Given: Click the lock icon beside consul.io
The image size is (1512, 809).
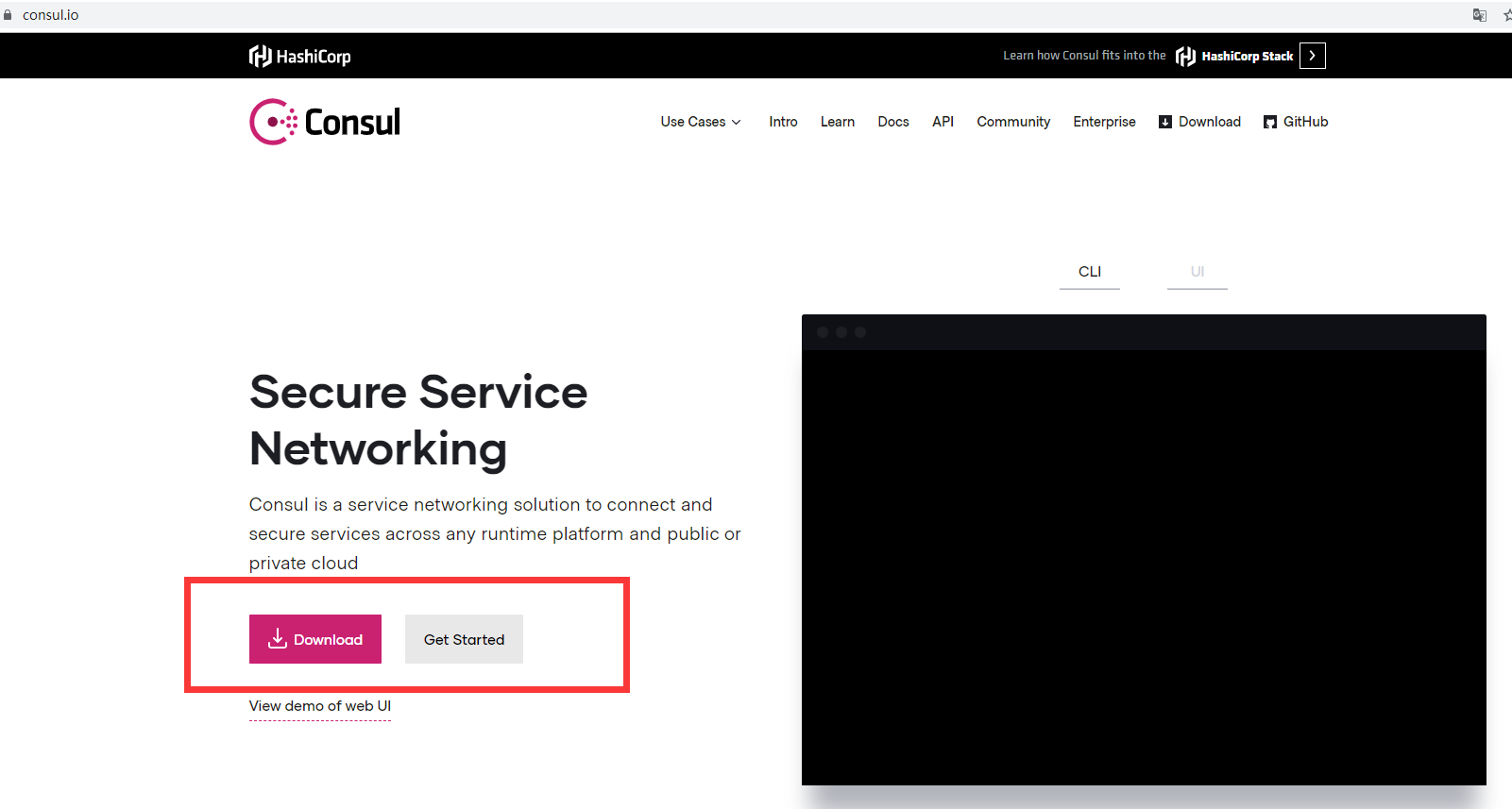Looking at the screenshot, I should click(x=8, y=15).
